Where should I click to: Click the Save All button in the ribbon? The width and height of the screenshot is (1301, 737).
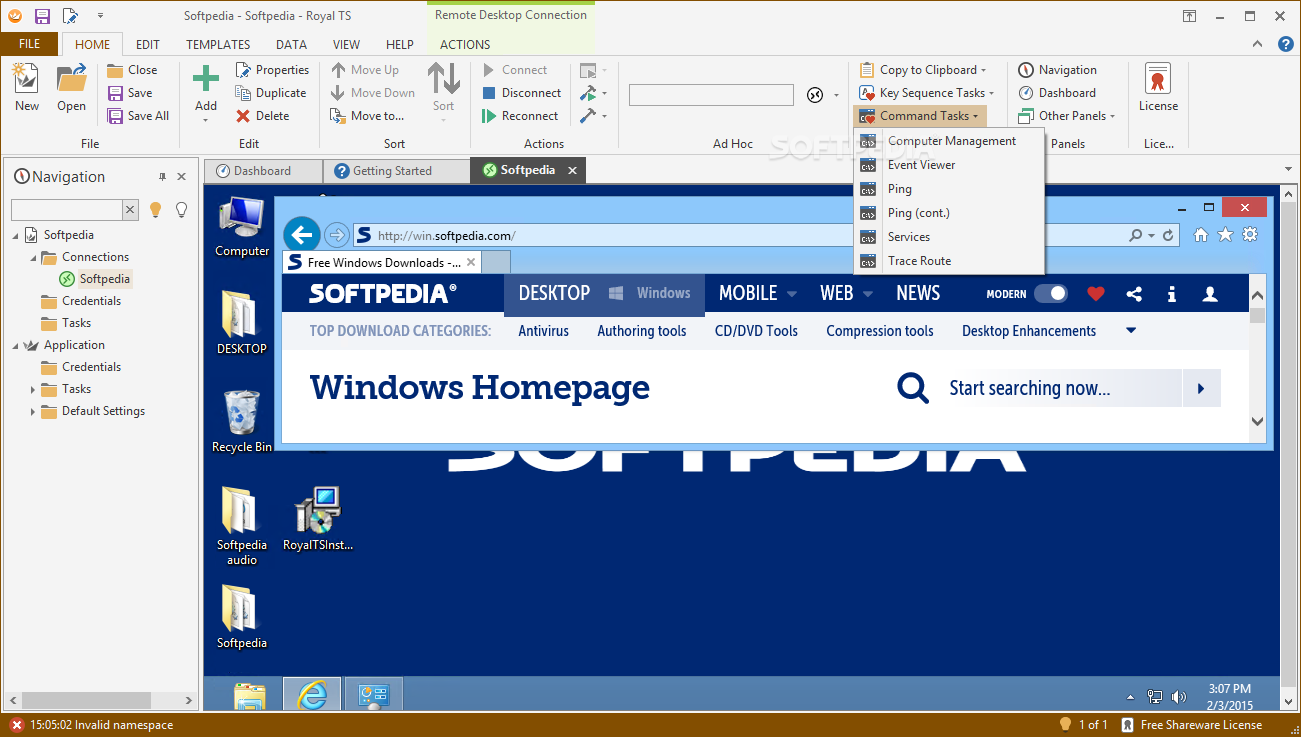tap(138, 116)
